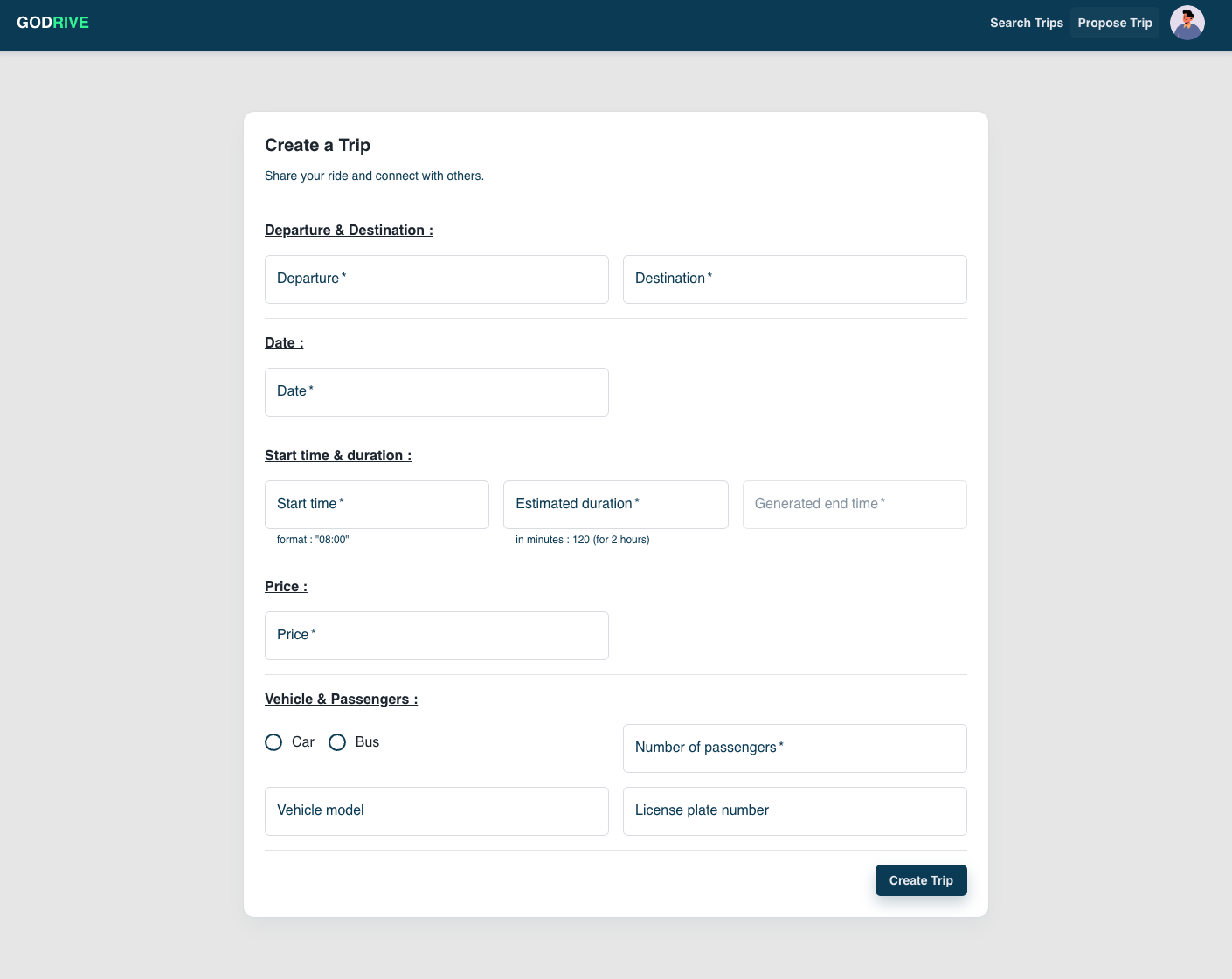Click the License plate number field
This screenshot has height=979, width=1232.
click(794, 811)
